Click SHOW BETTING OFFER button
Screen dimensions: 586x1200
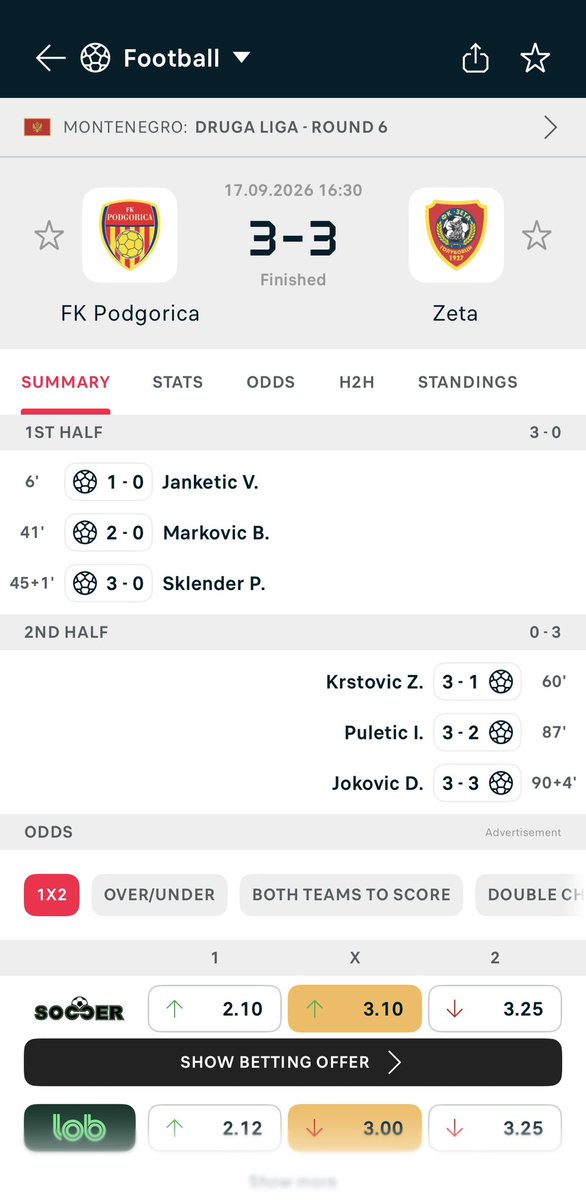click(x=293, y=1062)
